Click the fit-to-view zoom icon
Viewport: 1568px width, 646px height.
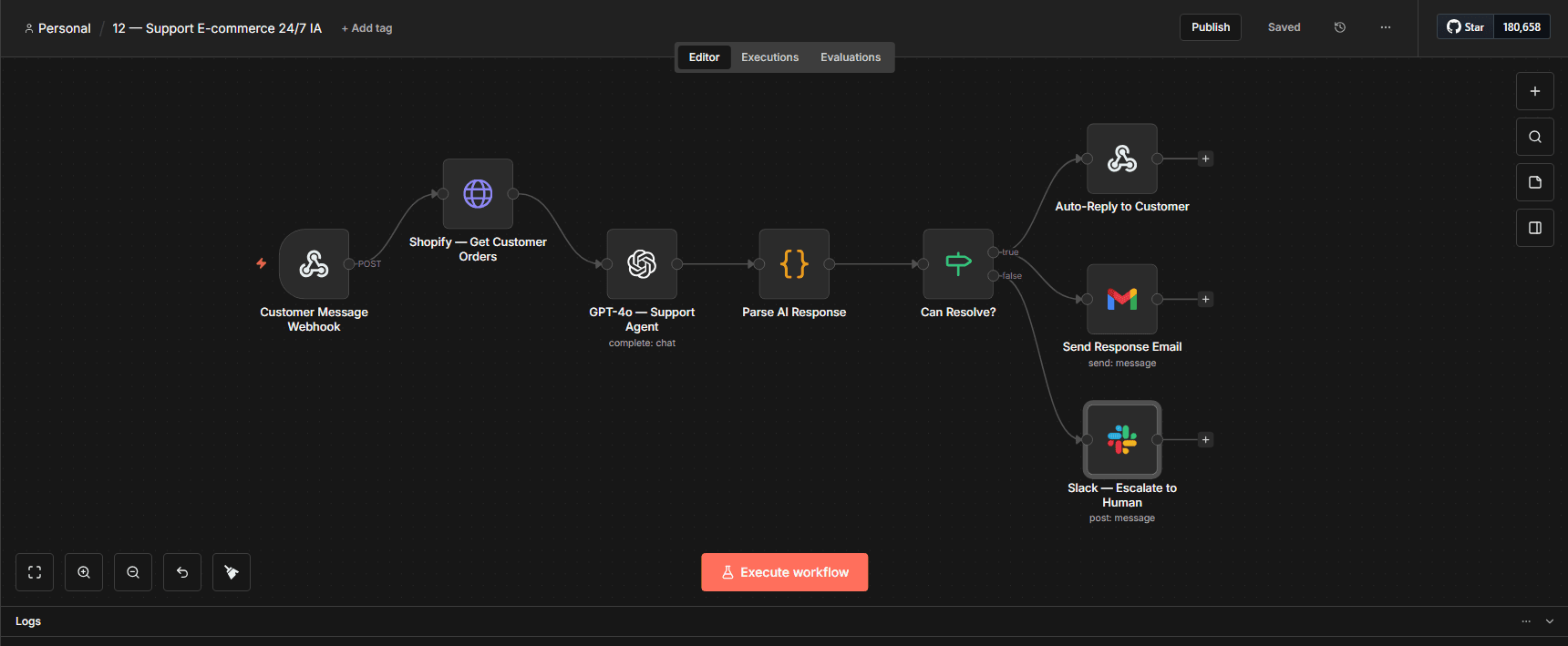(x=35, y=572)
